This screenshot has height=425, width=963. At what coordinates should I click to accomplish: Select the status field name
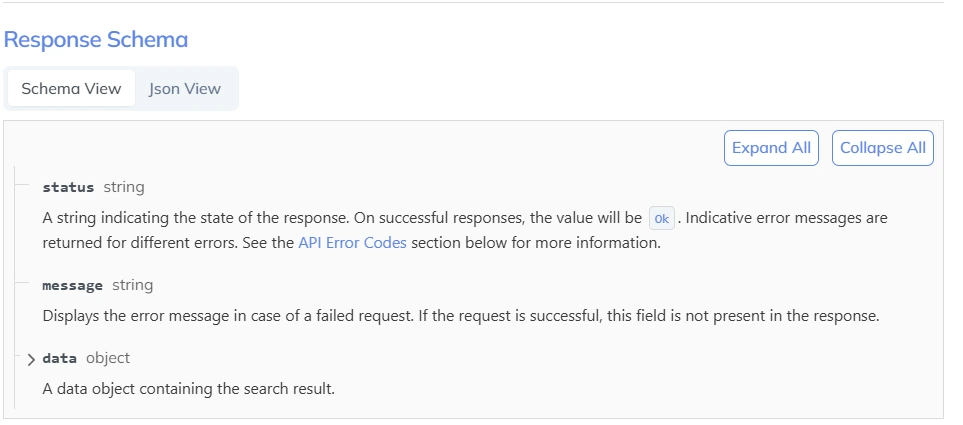coord(68,187)
